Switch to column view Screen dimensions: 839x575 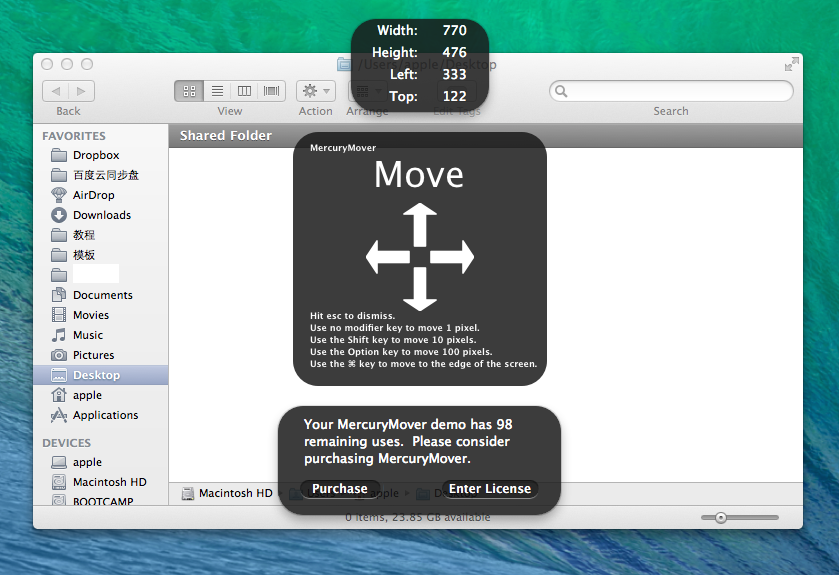[x=245, y=91]
